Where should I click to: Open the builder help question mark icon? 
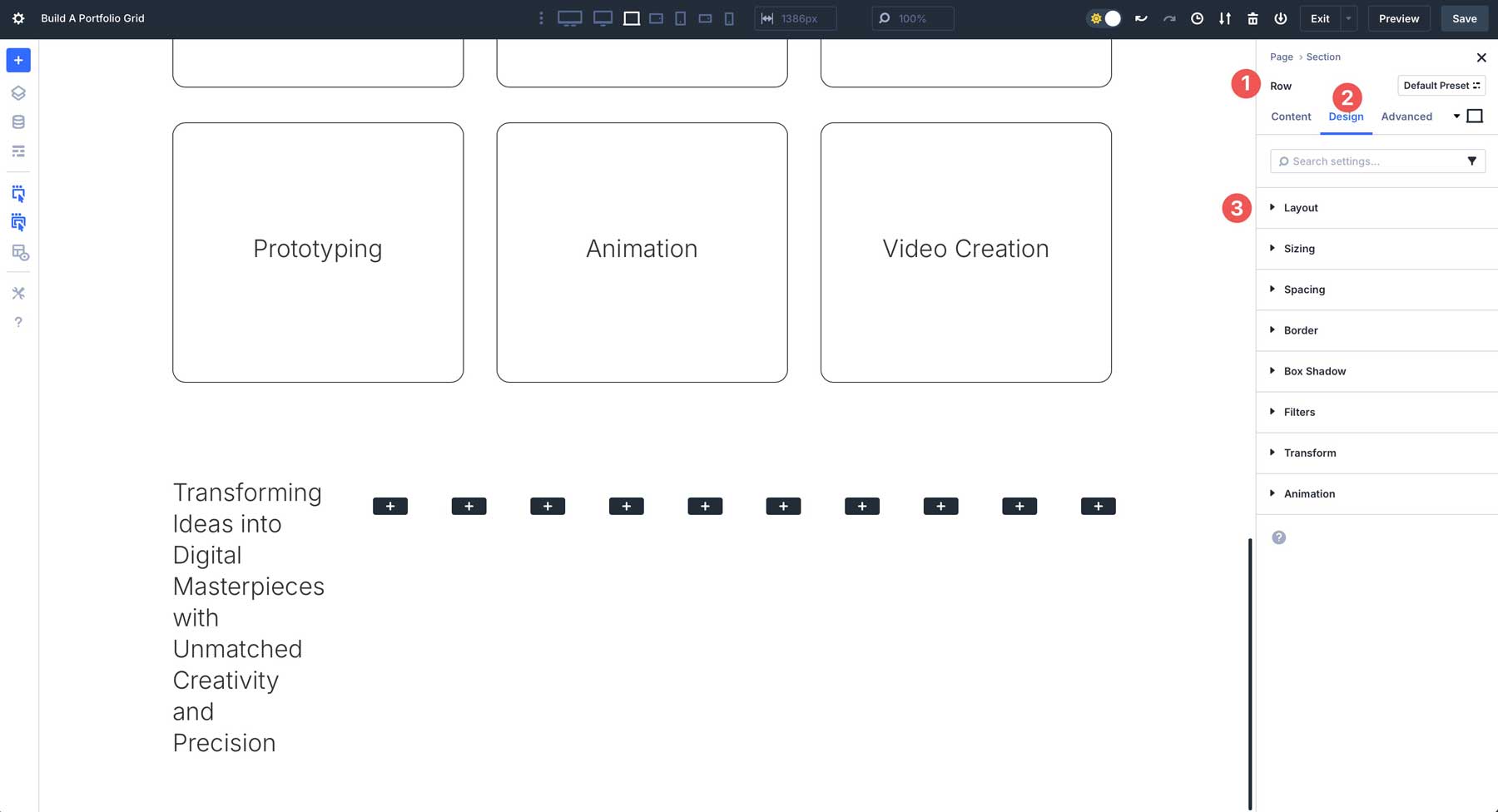18,322
